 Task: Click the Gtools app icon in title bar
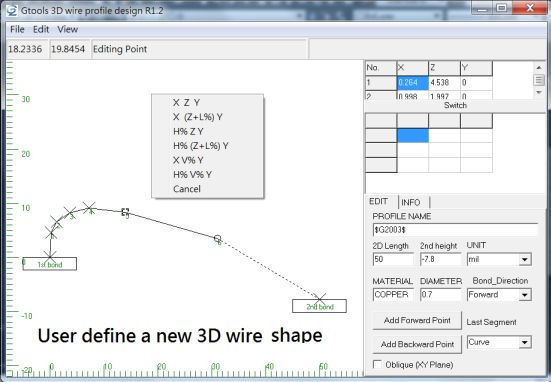[12, 10]
